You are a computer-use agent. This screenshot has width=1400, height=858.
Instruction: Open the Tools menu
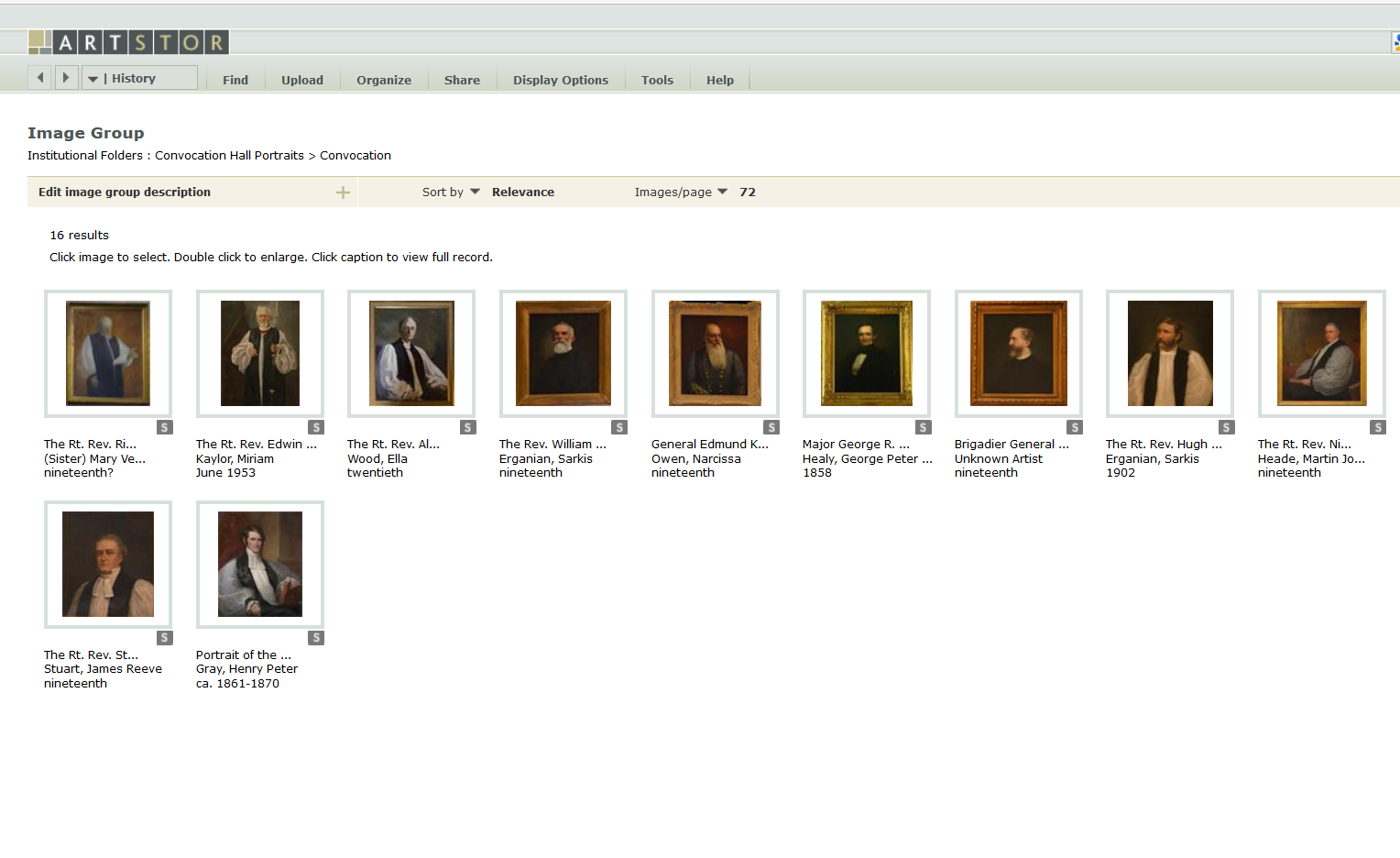click(x=657, y=80)
